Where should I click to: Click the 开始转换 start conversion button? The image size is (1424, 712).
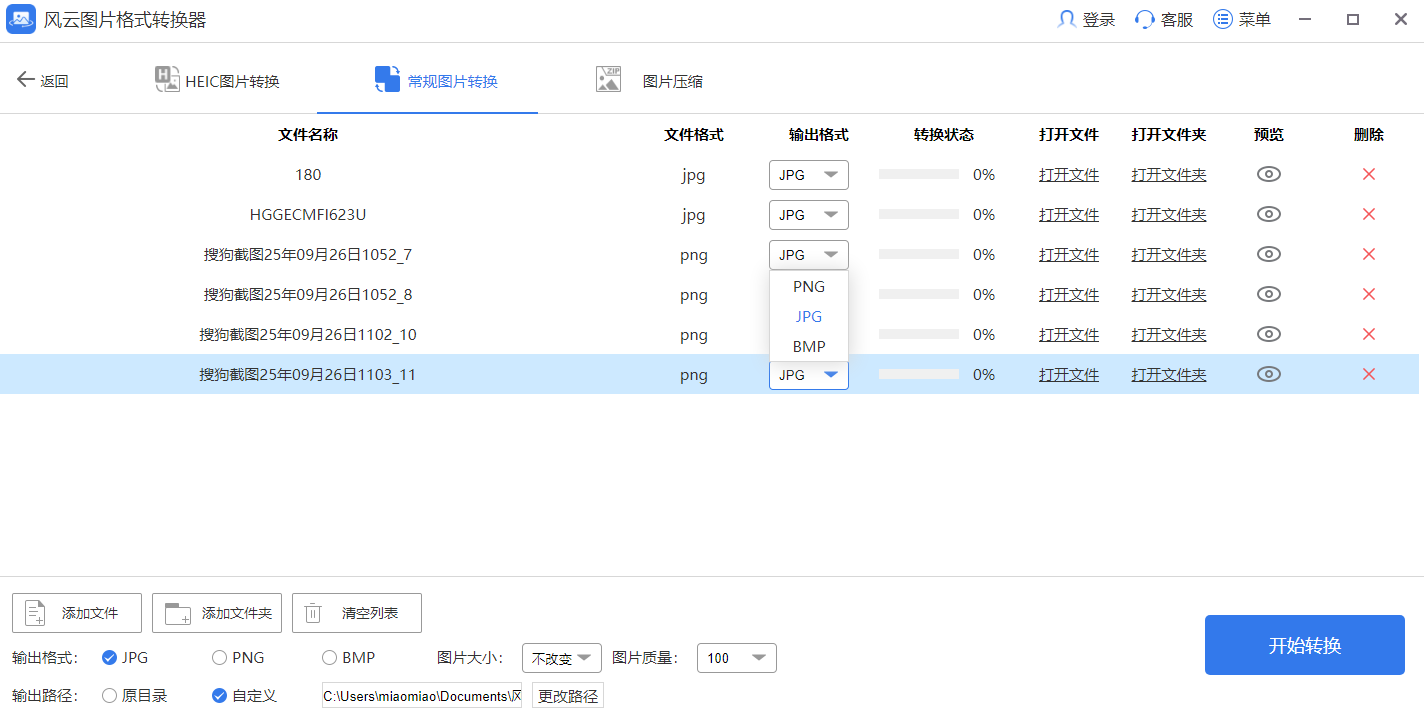pos(1304,645)
